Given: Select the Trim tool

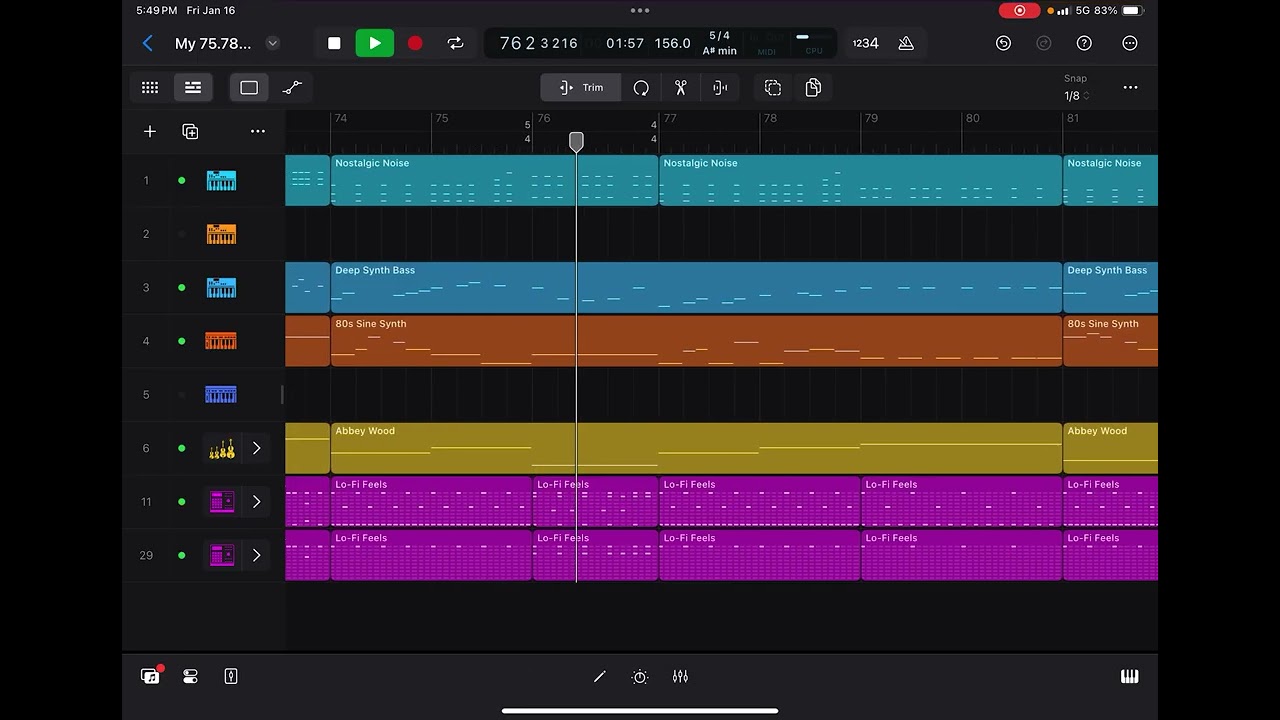Looking at the screenshot, I should (581, 88).
